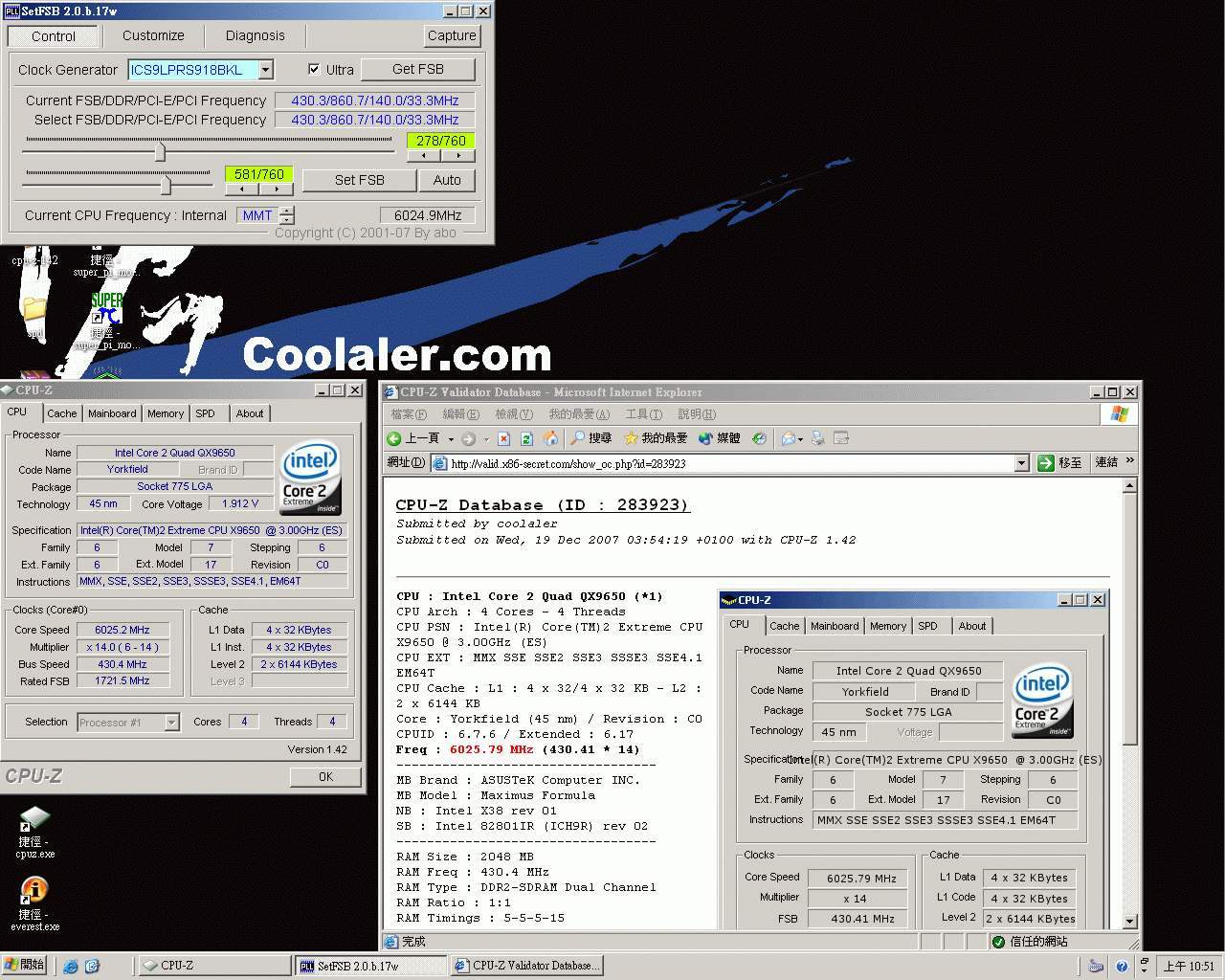Open the Mail button dropdown arrow

[800, 439]
